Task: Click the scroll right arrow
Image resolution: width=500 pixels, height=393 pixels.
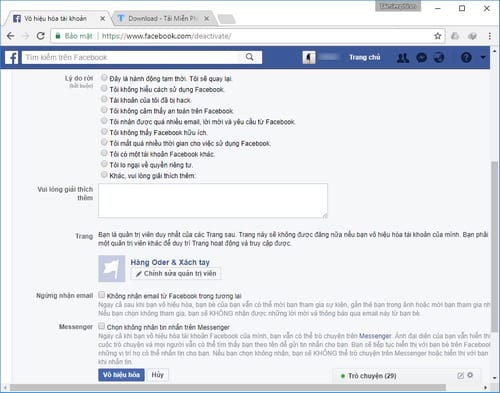Action: pos(485,387)
